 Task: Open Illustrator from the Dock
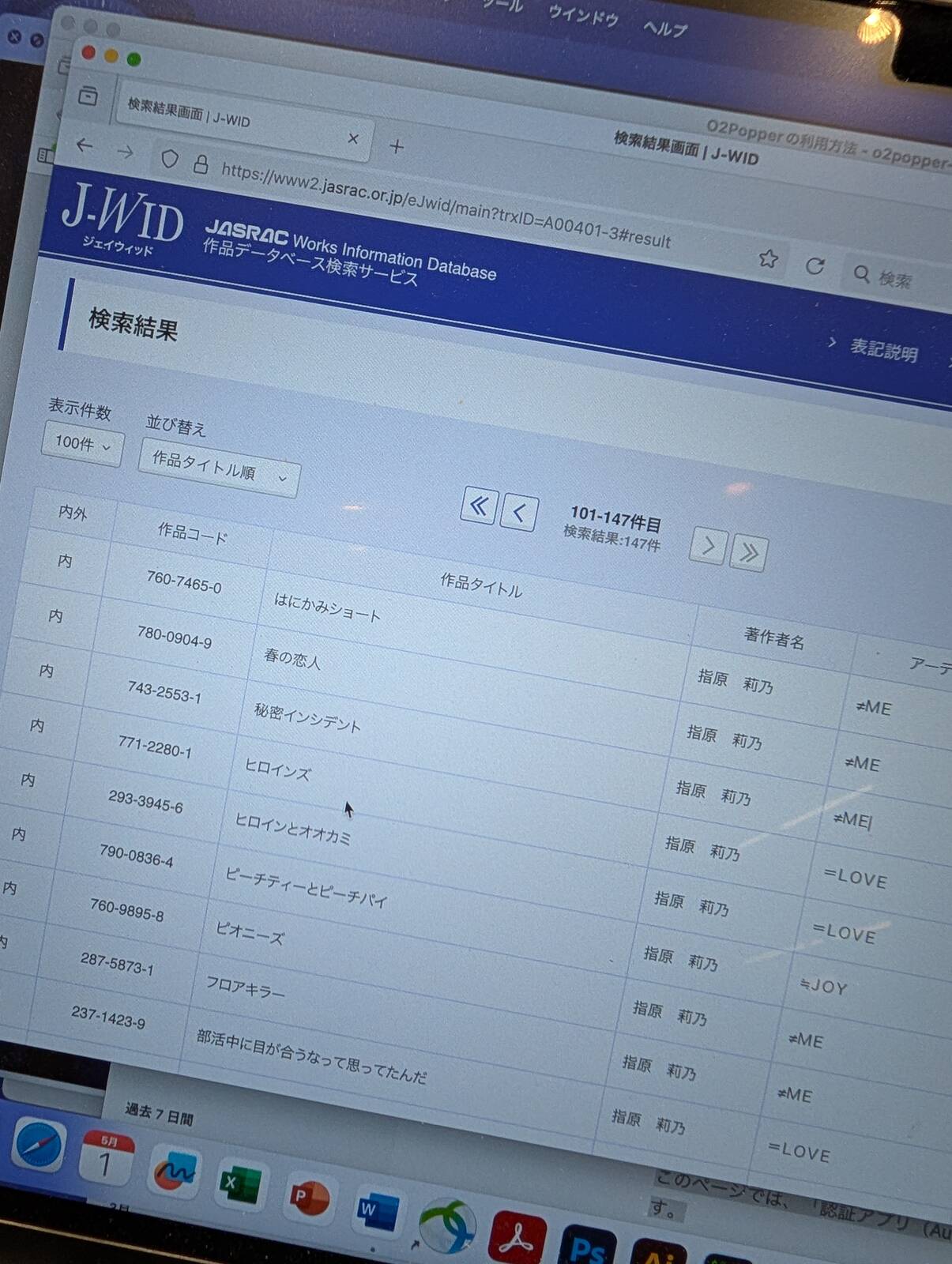coord(658,1251)
